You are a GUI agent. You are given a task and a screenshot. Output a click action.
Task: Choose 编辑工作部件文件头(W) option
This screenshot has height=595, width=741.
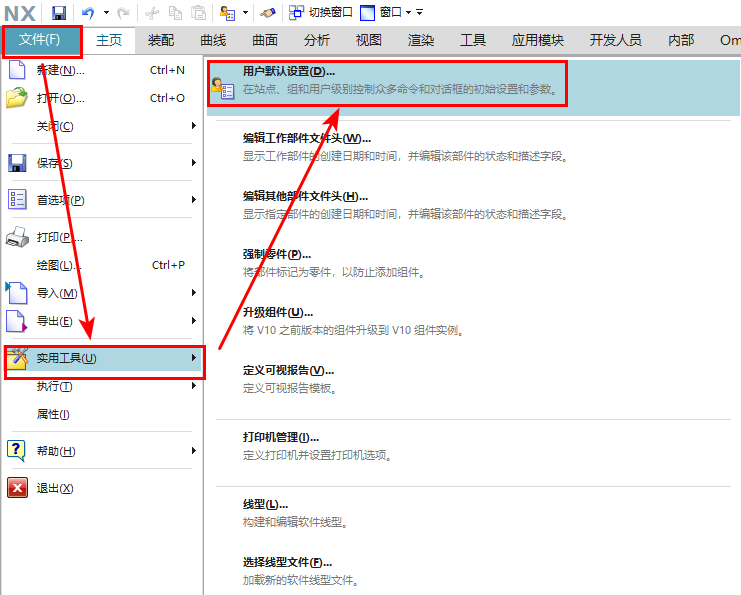(x=474, y=147)
